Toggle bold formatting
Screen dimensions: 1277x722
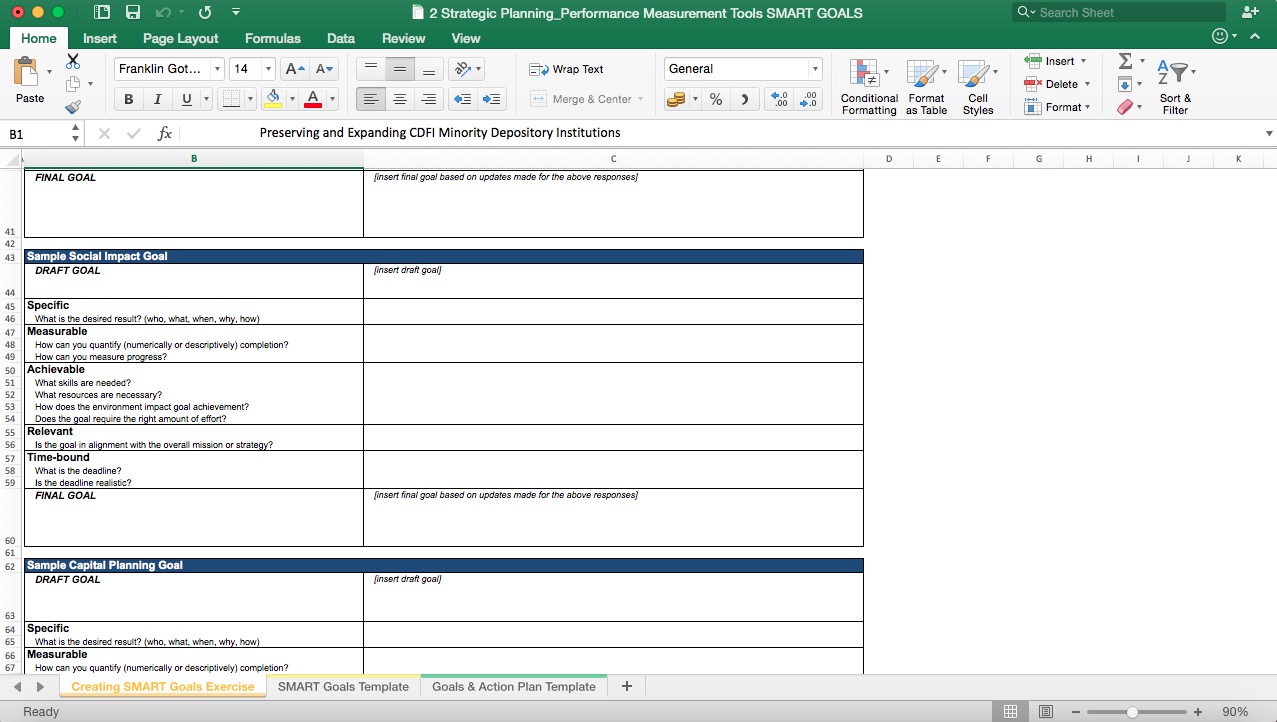point(127,98)
